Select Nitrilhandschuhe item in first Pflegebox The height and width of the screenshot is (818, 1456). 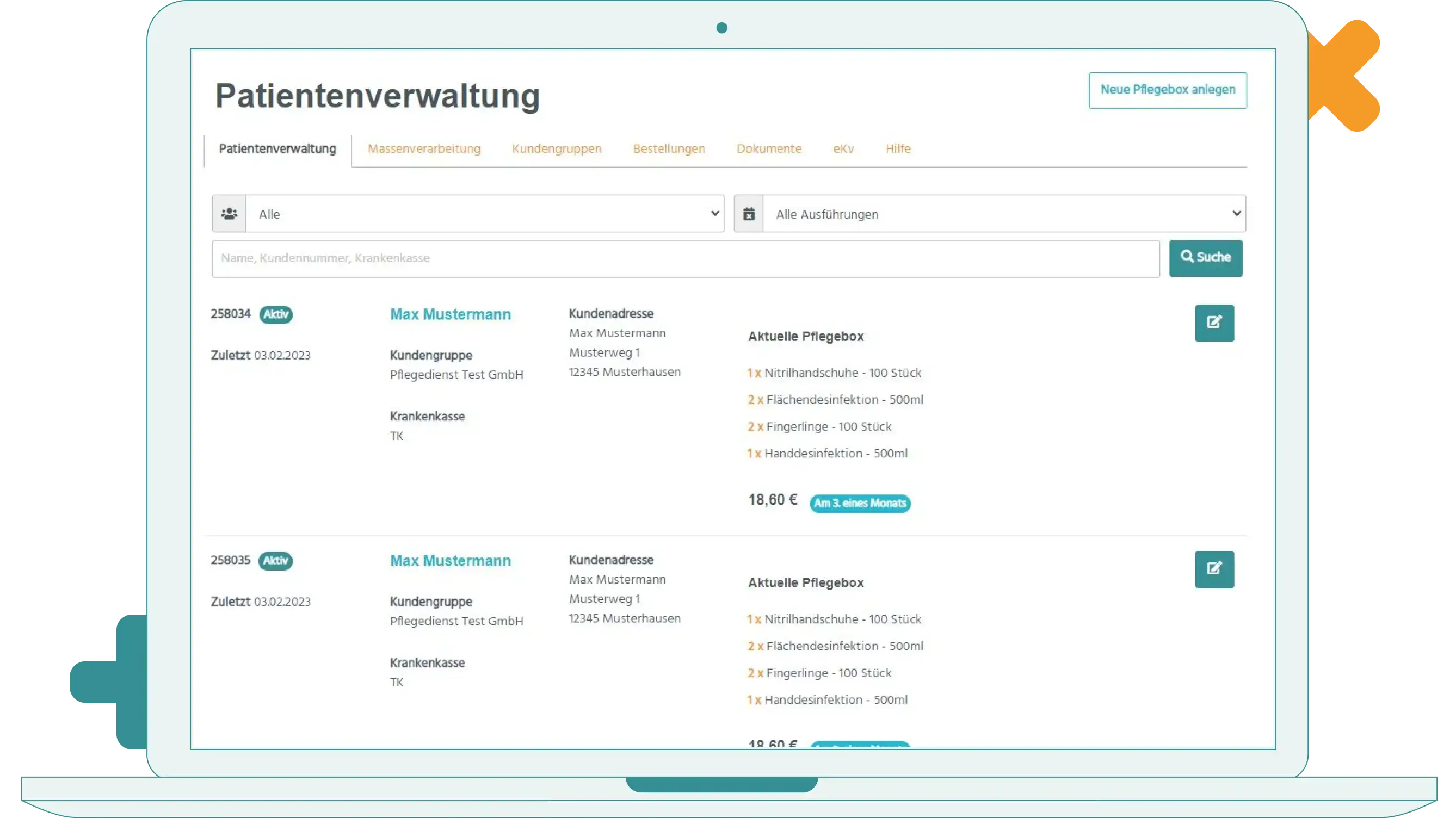pos(834,373)
